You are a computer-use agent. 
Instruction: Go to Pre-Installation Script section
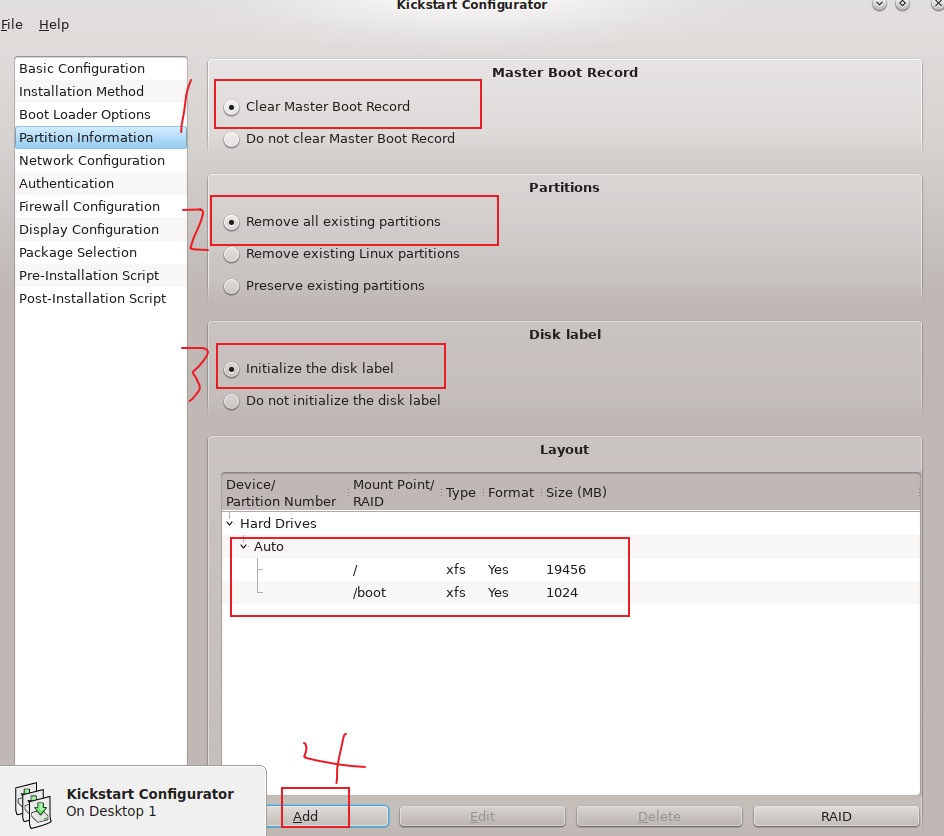101,276
